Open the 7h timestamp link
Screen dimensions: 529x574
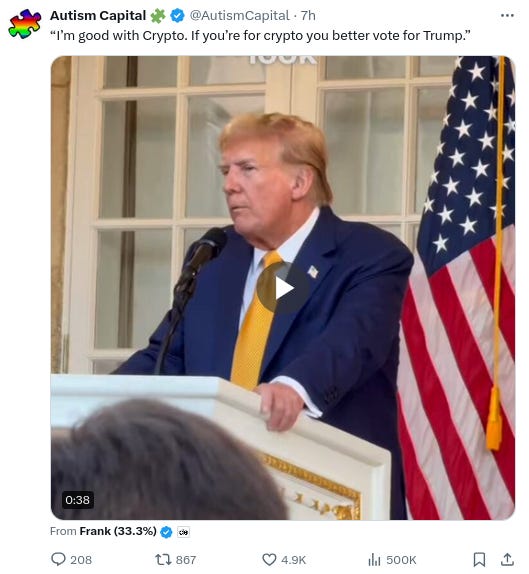click(x=308, y=16)
